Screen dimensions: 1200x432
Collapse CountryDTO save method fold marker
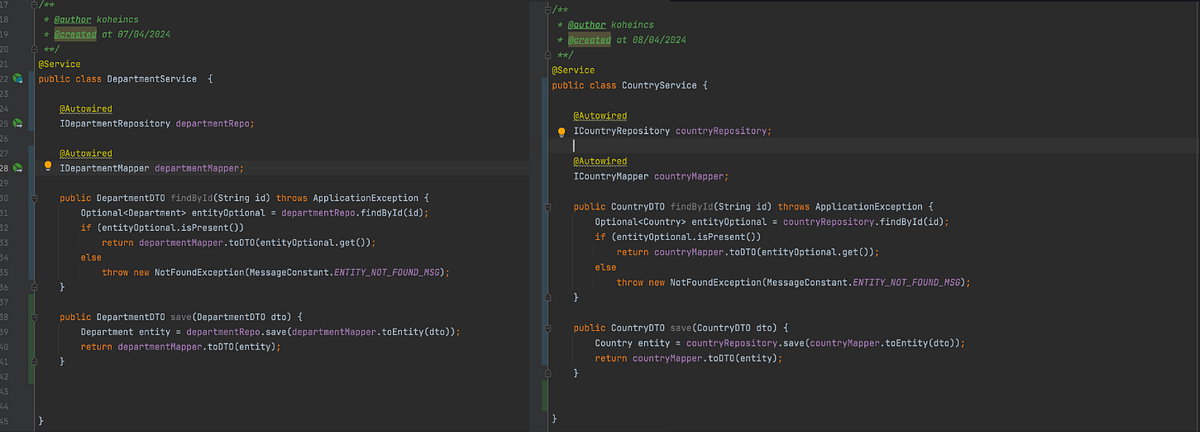pos(548,327)
